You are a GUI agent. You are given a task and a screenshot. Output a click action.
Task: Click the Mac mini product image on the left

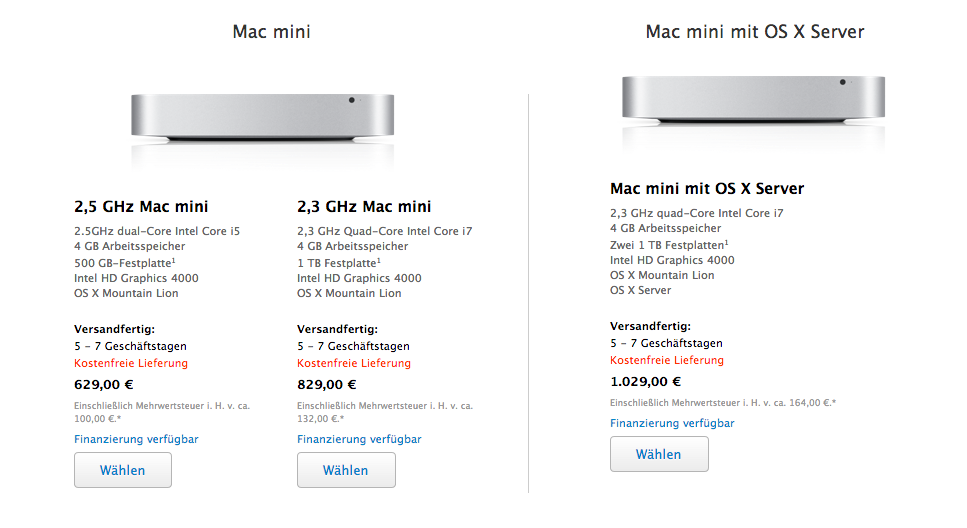pos(263,118)
